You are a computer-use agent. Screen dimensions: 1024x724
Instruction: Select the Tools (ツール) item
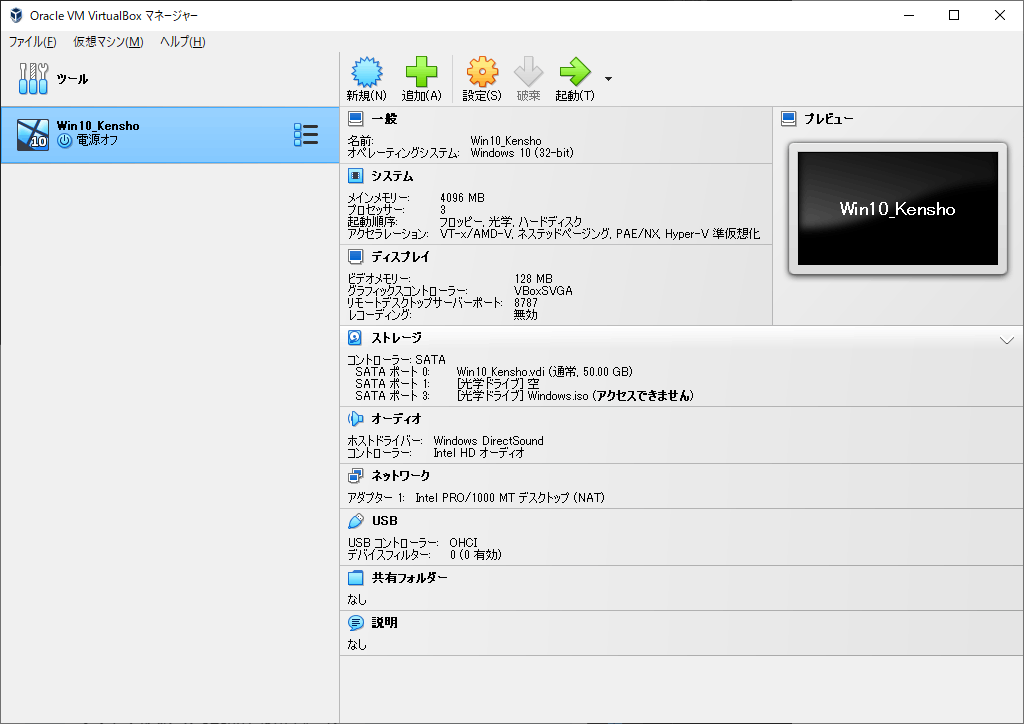170,79
